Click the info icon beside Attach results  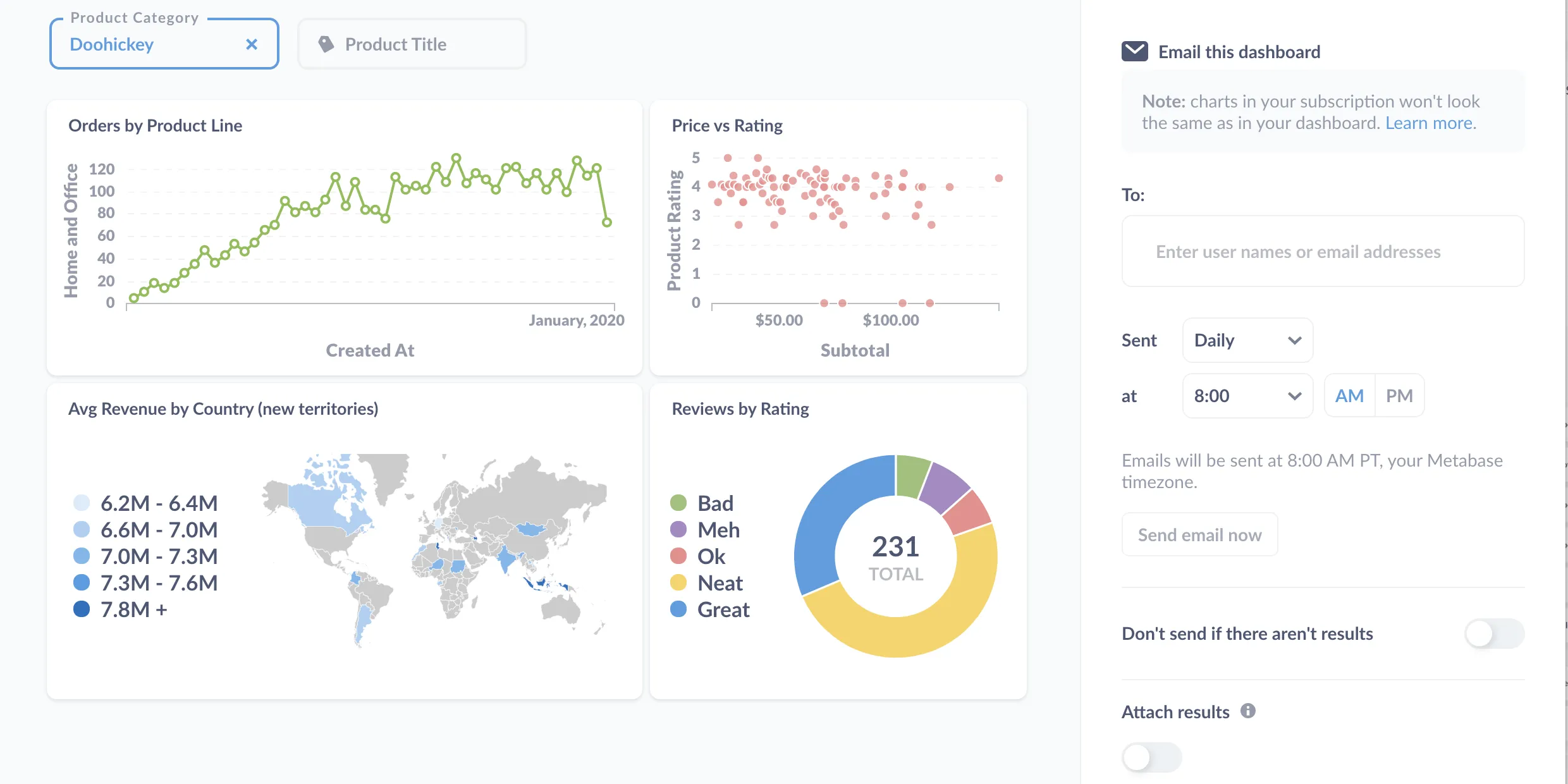pyautogui.click(x=1247, y=711)
